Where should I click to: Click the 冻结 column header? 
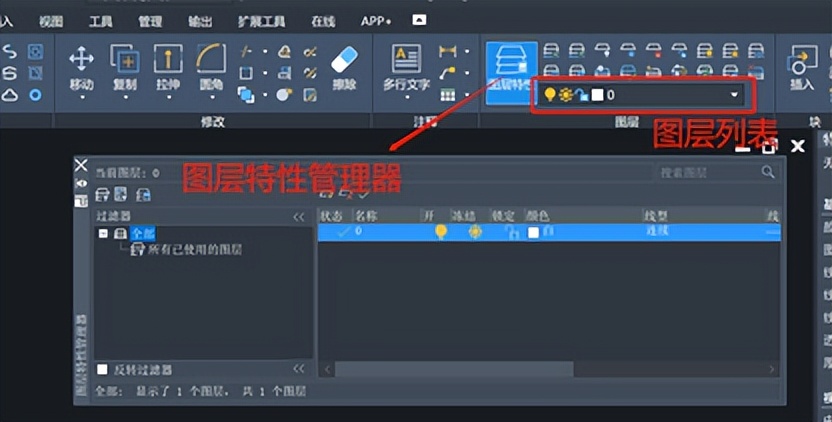[x=463, y=216]
